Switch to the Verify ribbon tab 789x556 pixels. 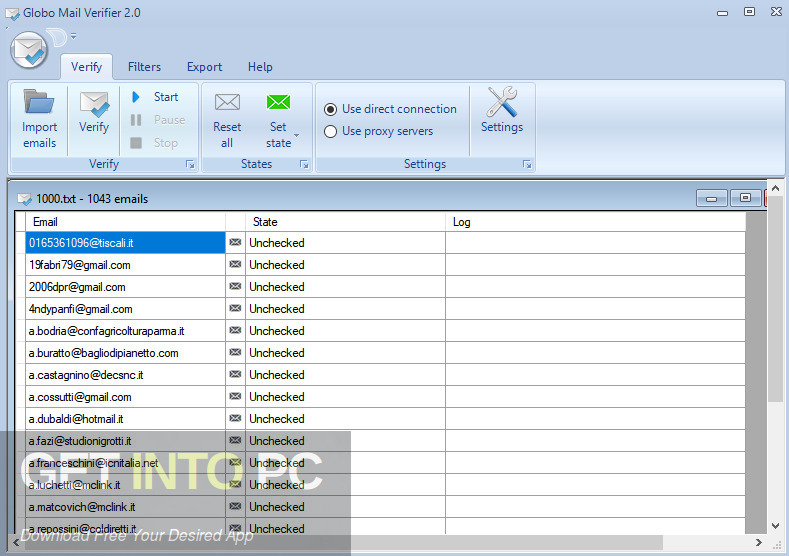[x=87, y=67]
